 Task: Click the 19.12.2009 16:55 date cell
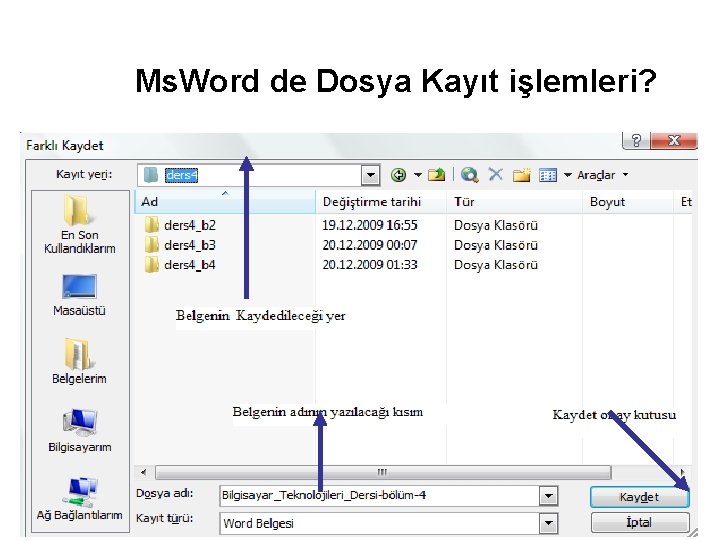pyautogui.click(x=370, y=225)
